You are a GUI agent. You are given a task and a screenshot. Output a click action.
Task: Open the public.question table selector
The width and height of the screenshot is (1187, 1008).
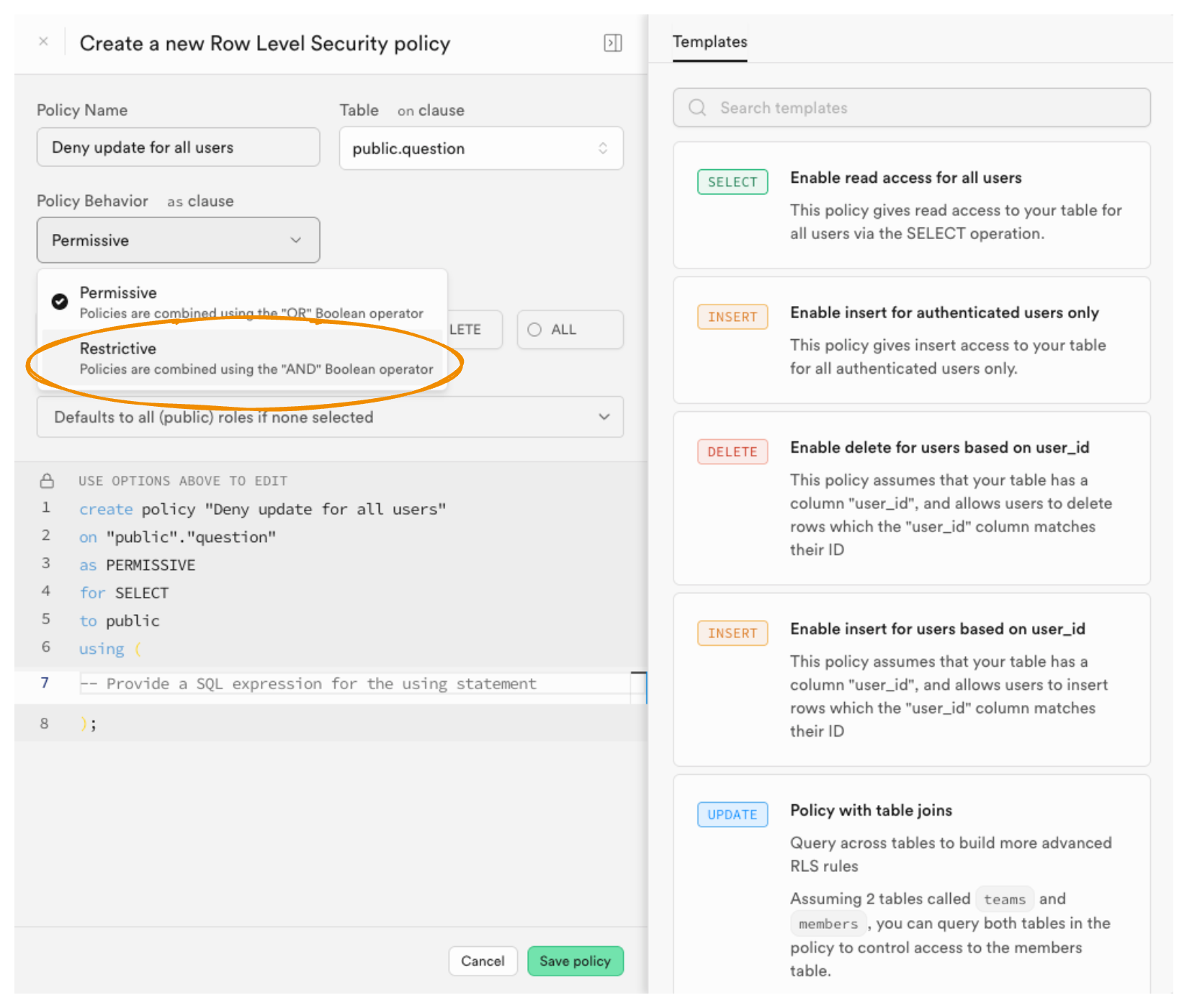[x=480, y=148]
